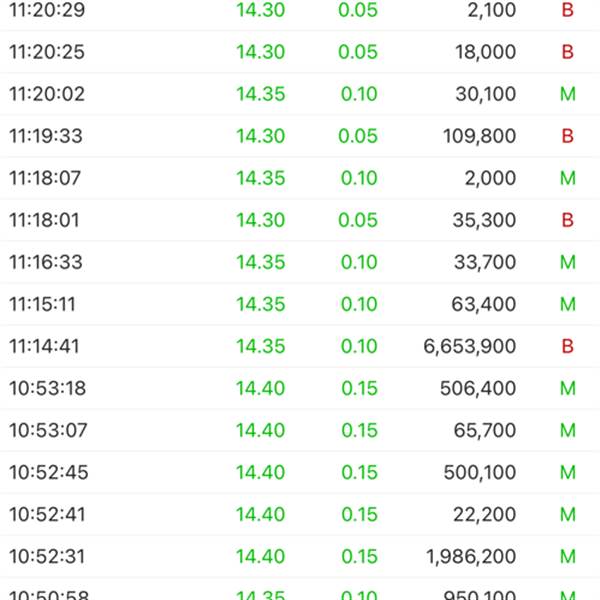Screen dimensions: 600x600
Task: Tap the M marker on the 11:15:11 row
Action: pyautogui.click(x=567, y=304)
